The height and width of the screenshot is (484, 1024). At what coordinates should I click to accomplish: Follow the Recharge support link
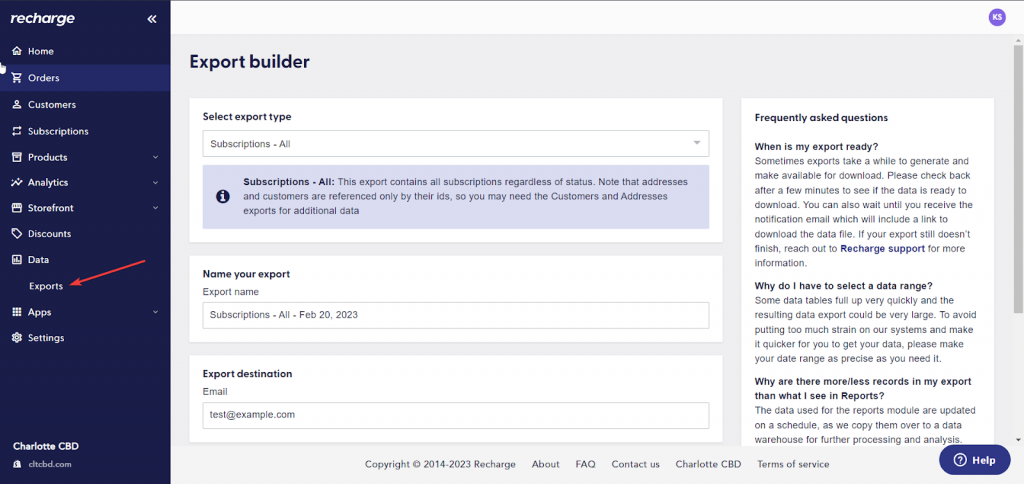point(882,248)
